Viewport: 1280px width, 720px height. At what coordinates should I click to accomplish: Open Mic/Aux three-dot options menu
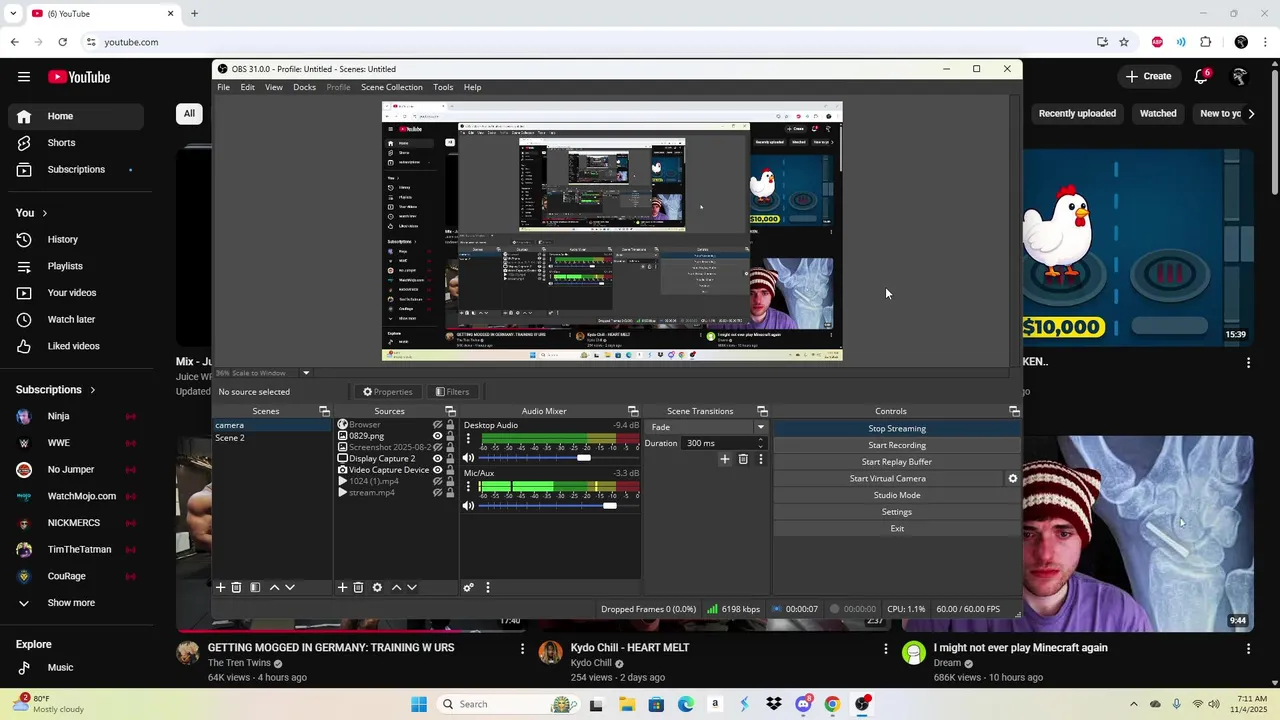(468, 487)
